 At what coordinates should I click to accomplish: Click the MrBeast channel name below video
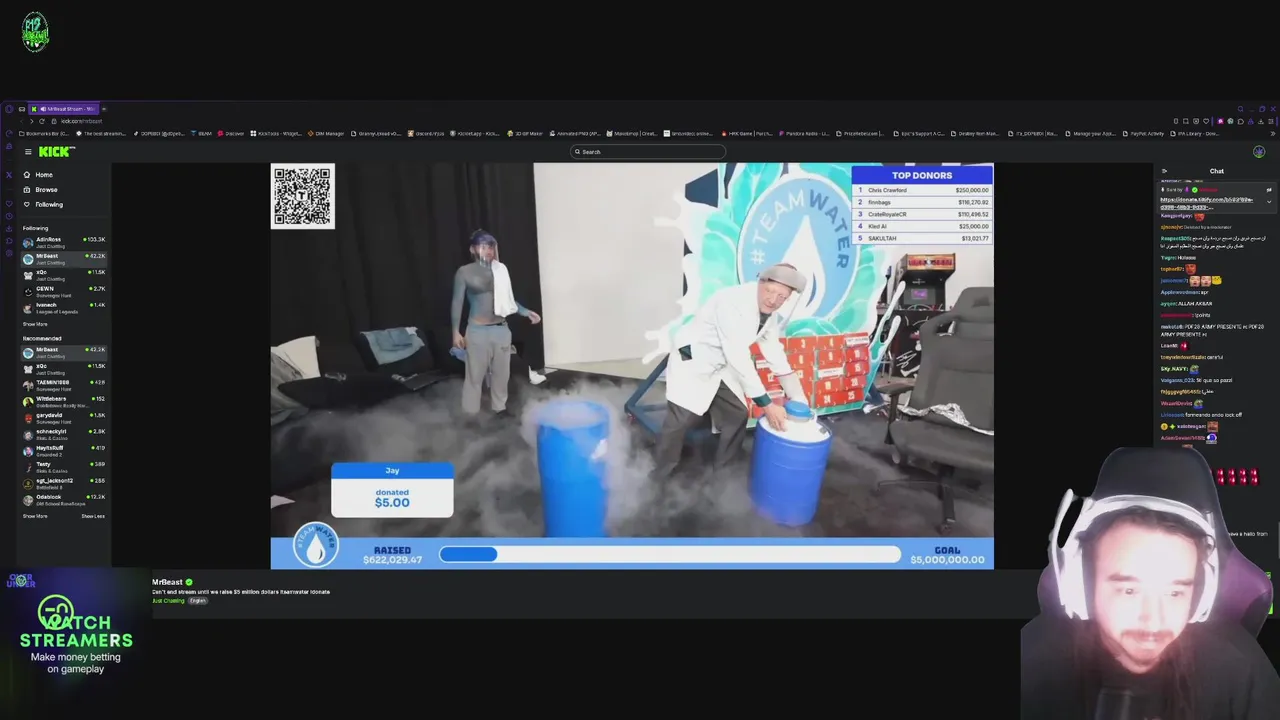[x=167, y=582]
